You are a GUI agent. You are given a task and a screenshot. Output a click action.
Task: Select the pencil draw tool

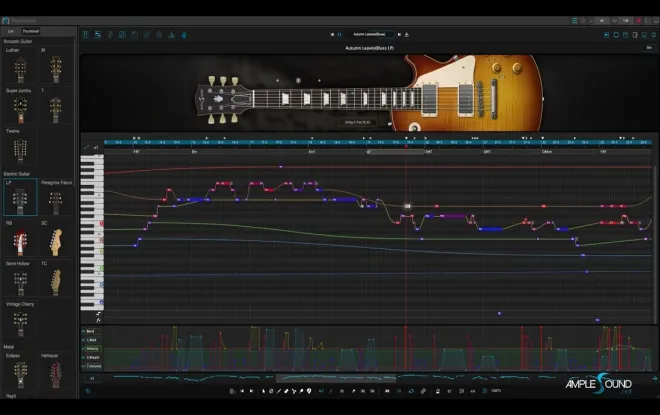coord(279,391)
